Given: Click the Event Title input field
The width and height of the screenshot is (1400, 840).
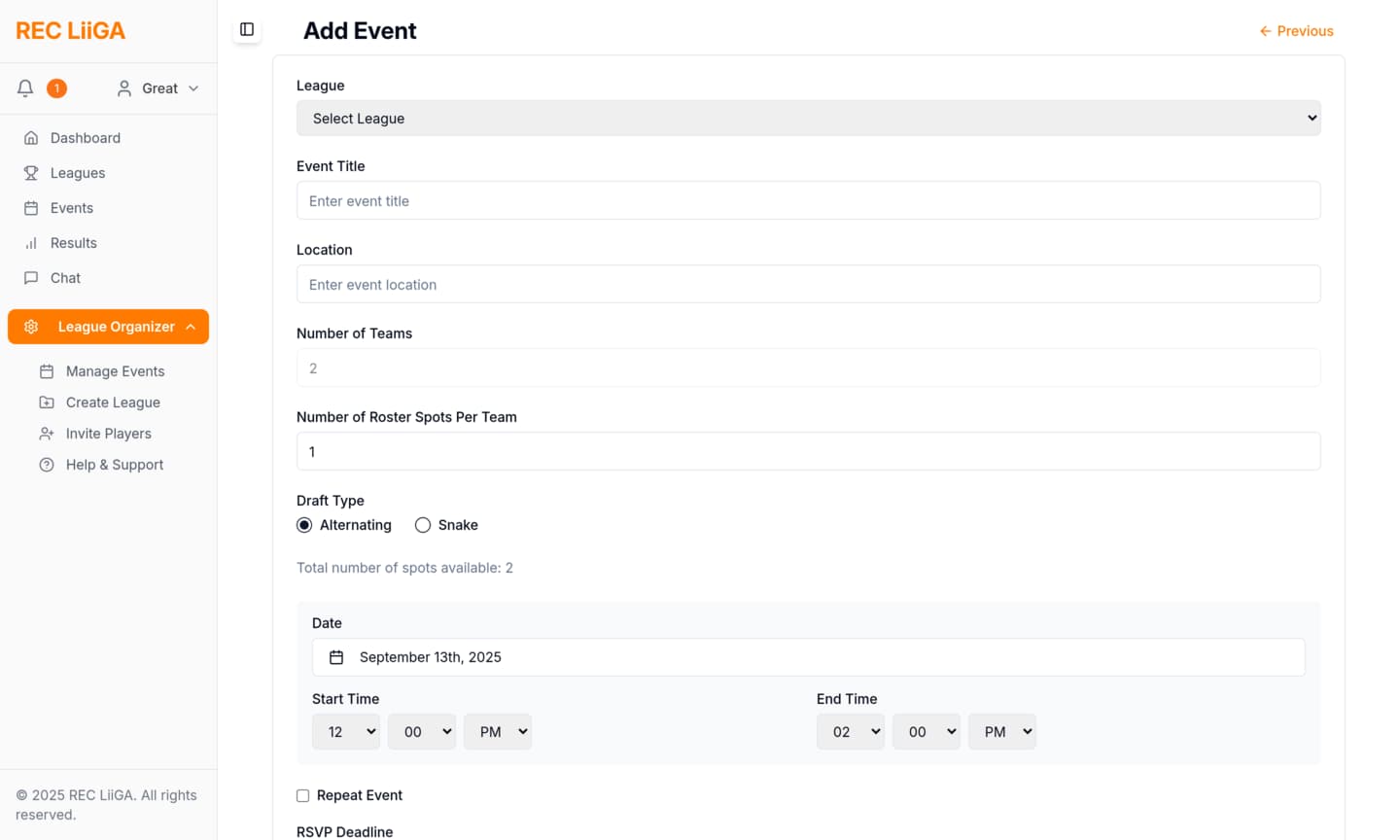Looking at the screenshot, I should coord(808,201).
